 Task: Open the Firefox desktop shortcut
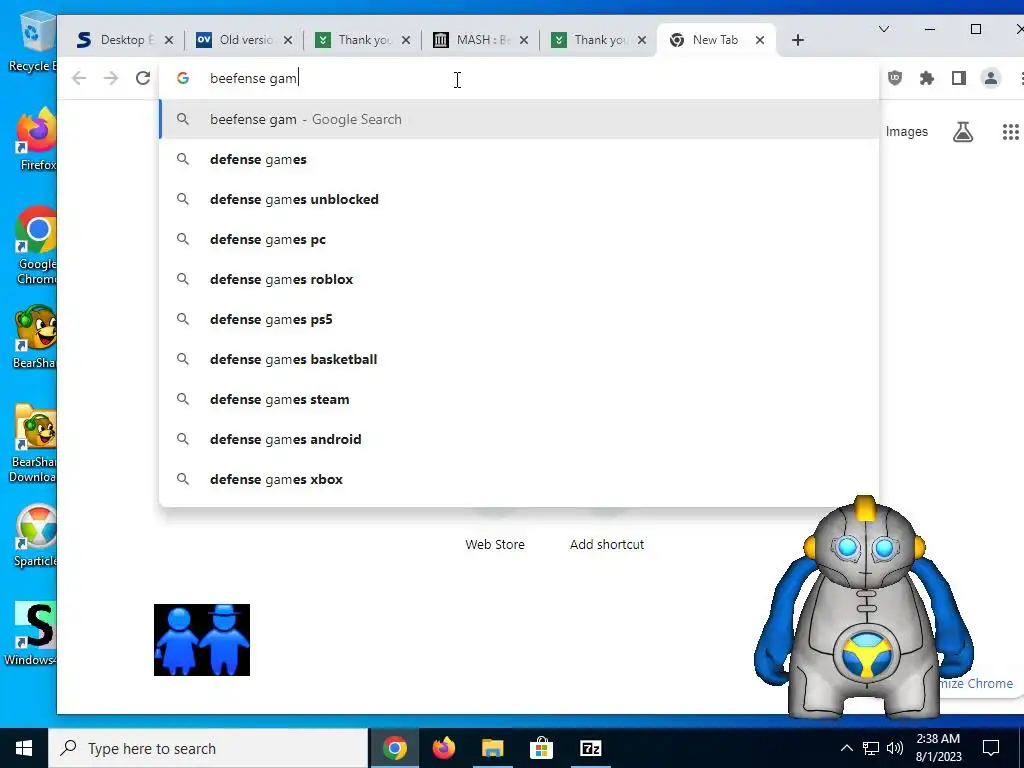coord(37,140)
